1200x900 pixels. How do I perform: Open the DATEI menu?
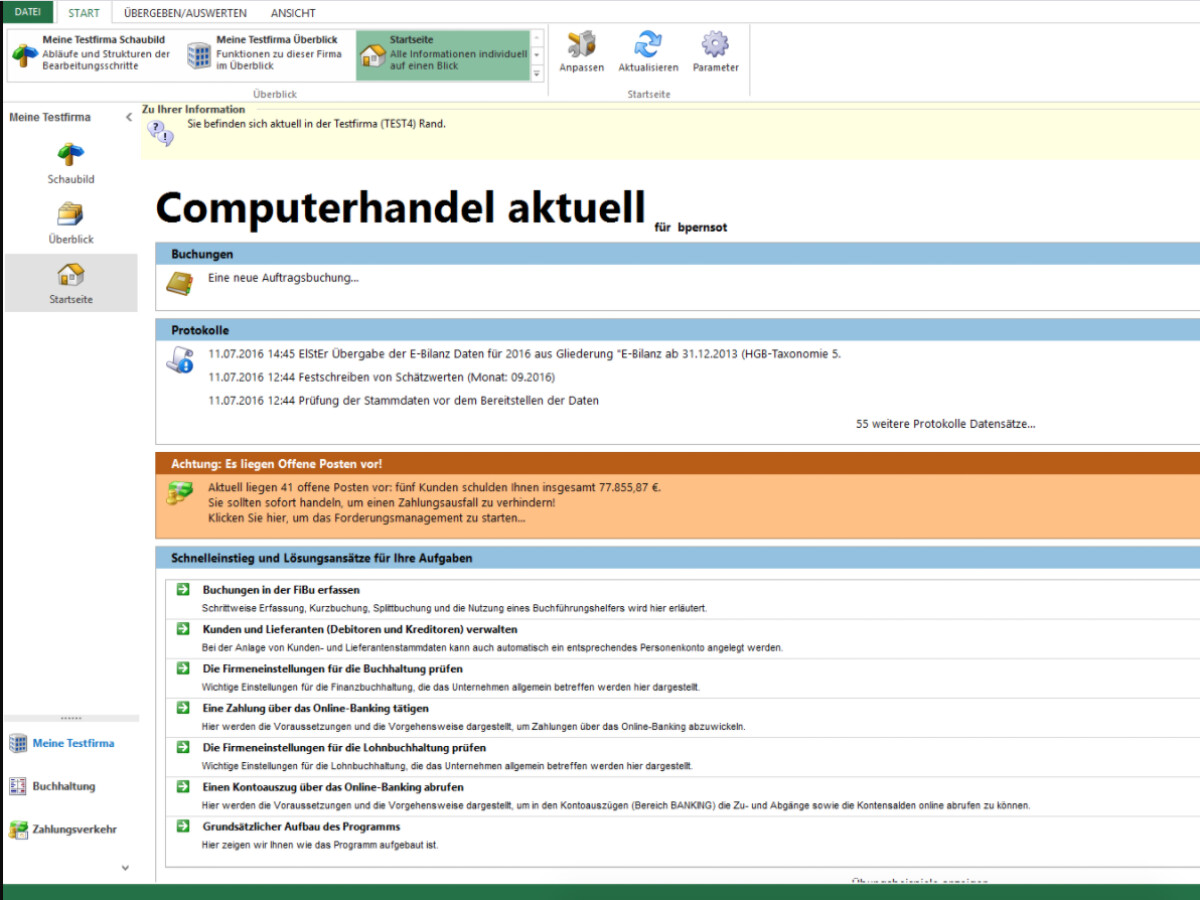(x=28, y=12)
